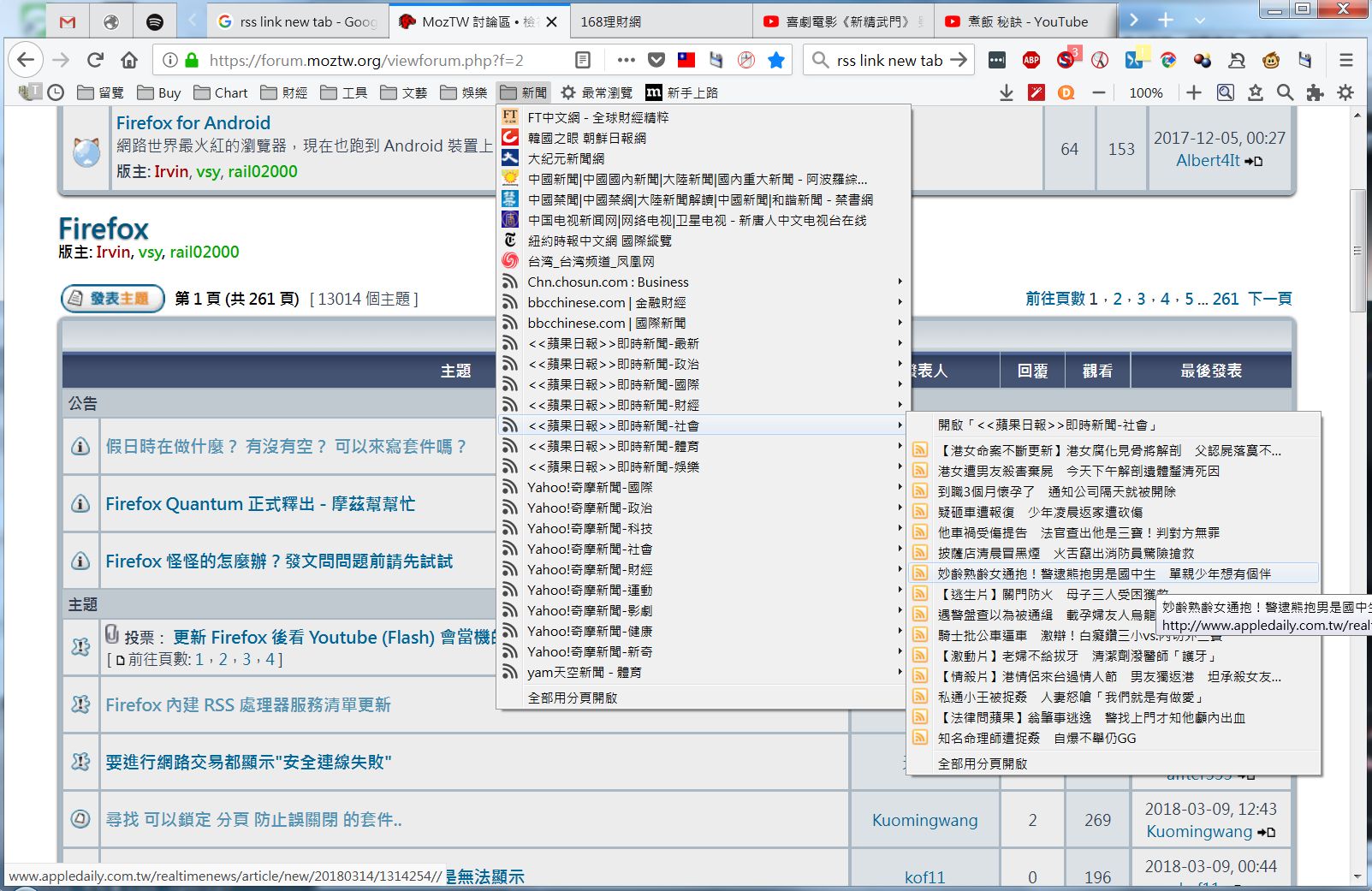Viewport: 1372px width, 891px height.
Task: Show site information for forum.moztw.org
Action: 170,60
